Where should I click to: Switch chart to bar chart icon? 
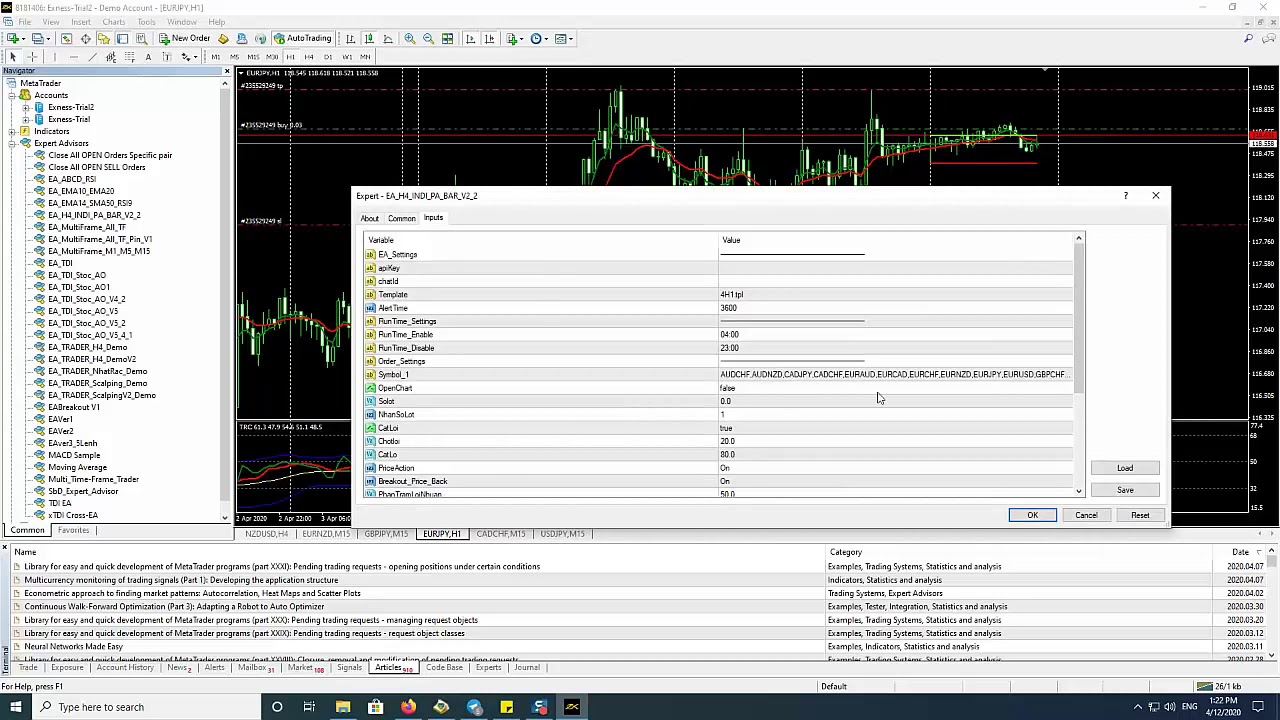coord(350,38)
